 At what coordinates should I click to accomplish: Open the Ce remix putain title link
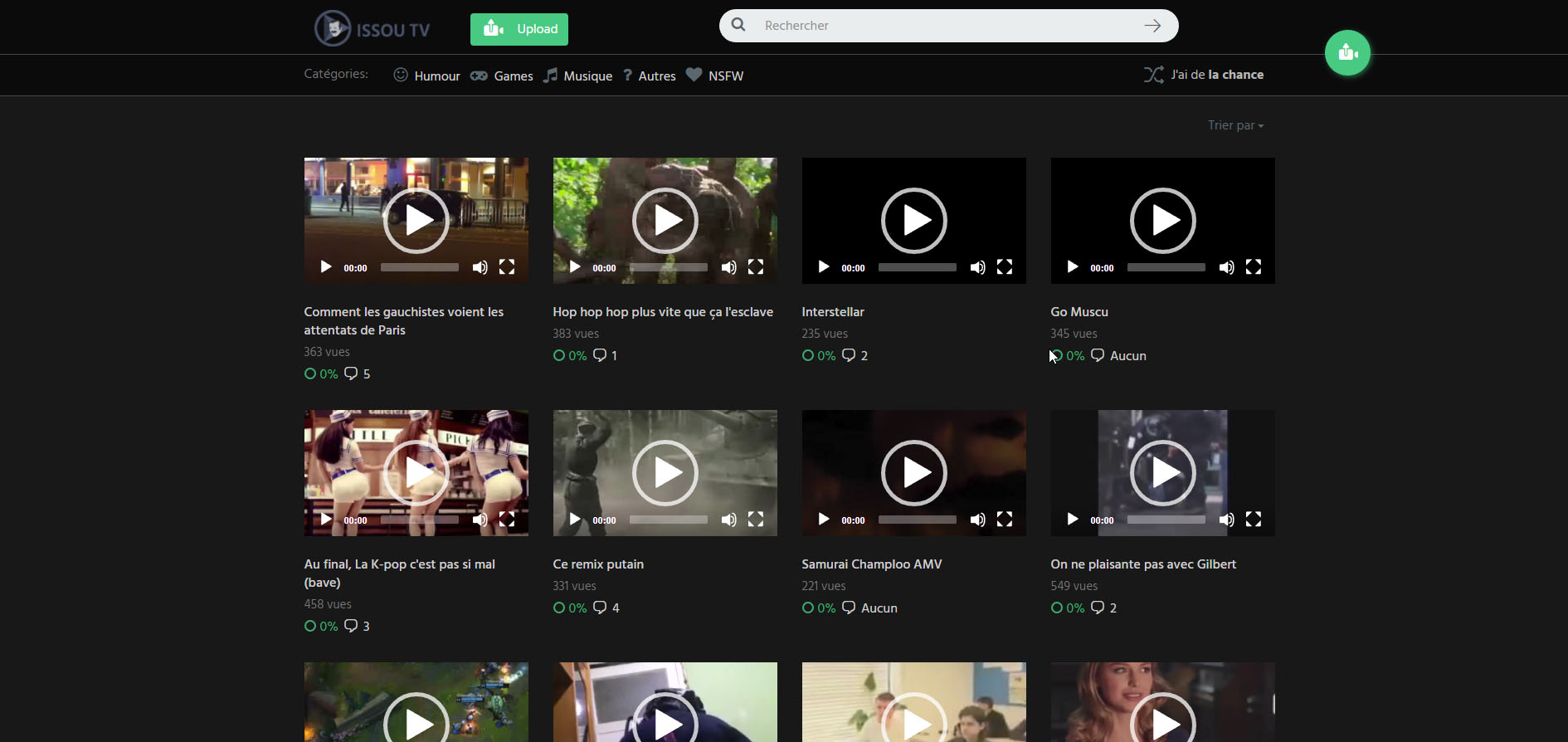[x=598, y=564]
